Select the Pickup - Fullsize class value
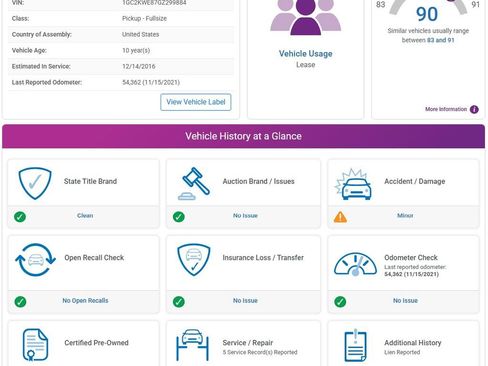The width and height of the screenshot is (488, 366). pyautogui.click(x=144, y=19)
